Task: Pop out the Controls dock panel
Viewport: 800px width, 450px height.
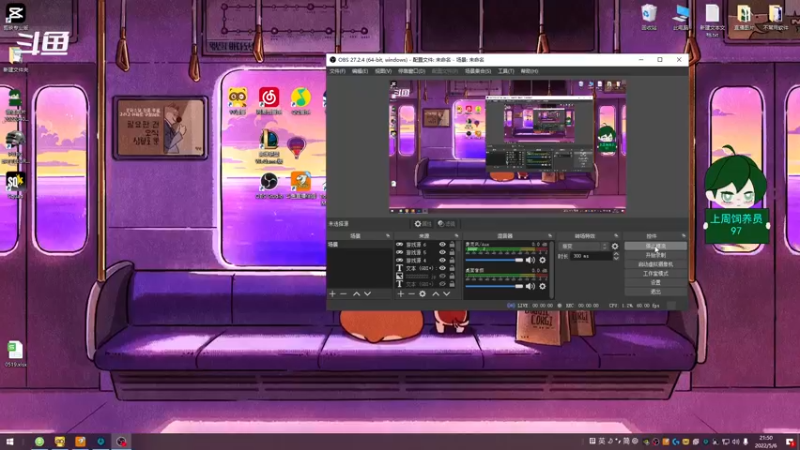Action: click(684, 236)
